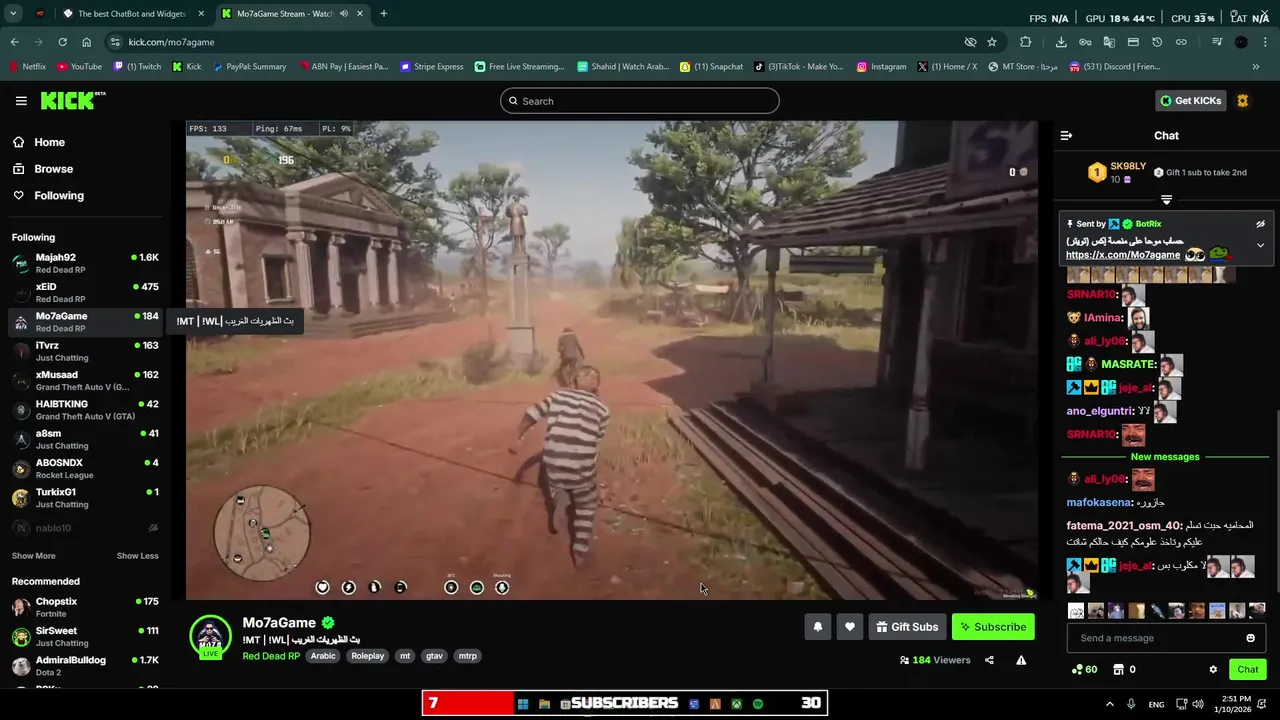Mute the Mo7aGame Stream browser tab audio

344,14
